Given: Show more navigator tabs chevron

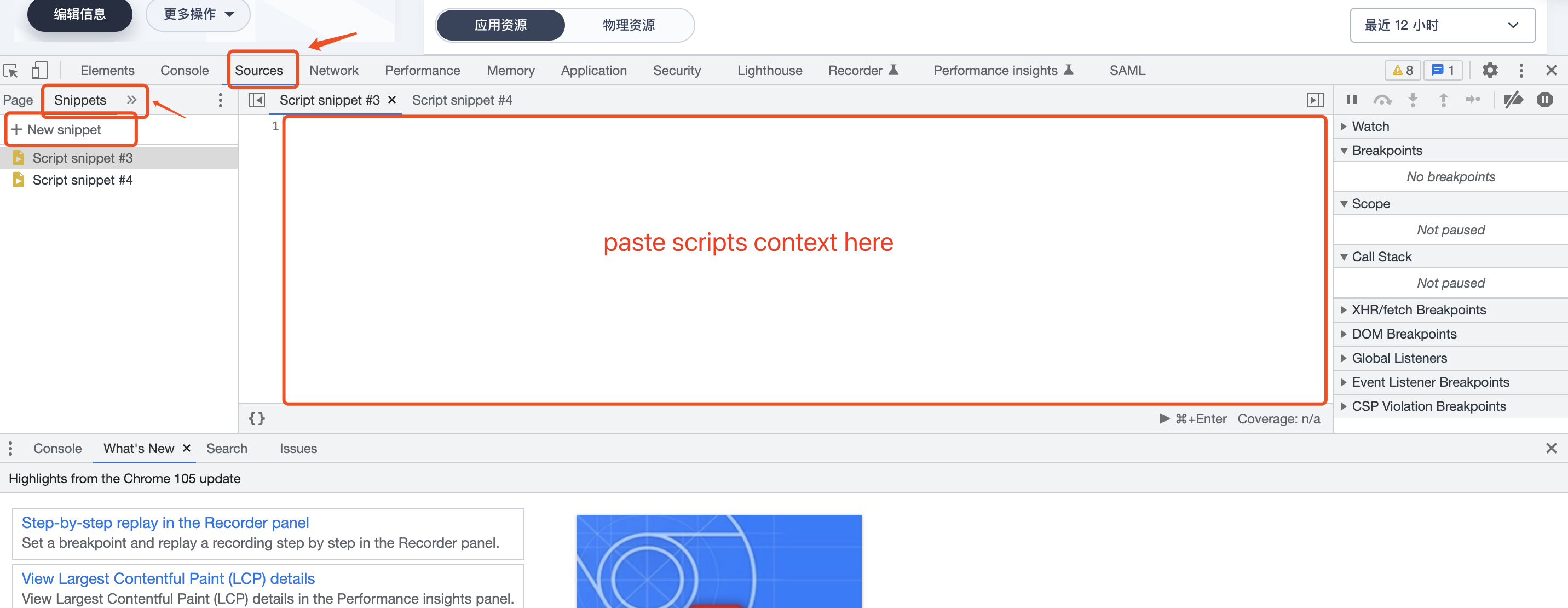Looking at the screenshot, I should tap(131, 100).
